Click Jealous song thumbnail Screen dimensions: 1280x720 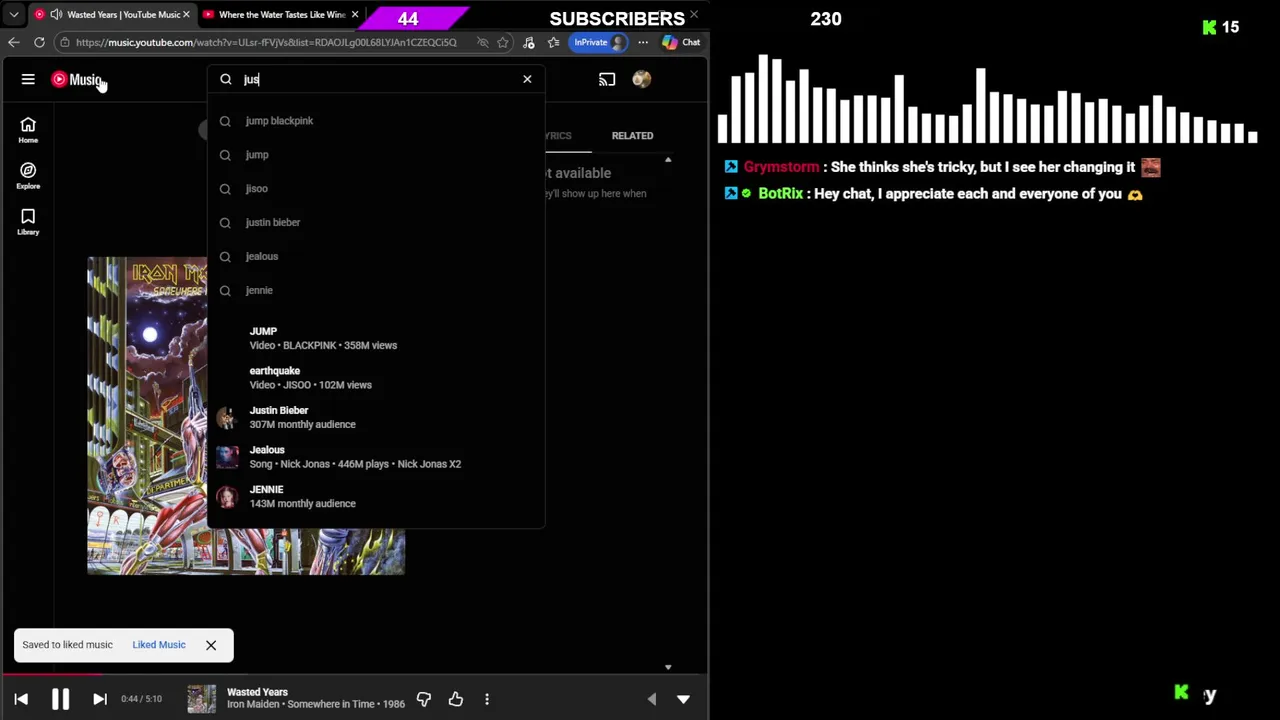(227, 457)
